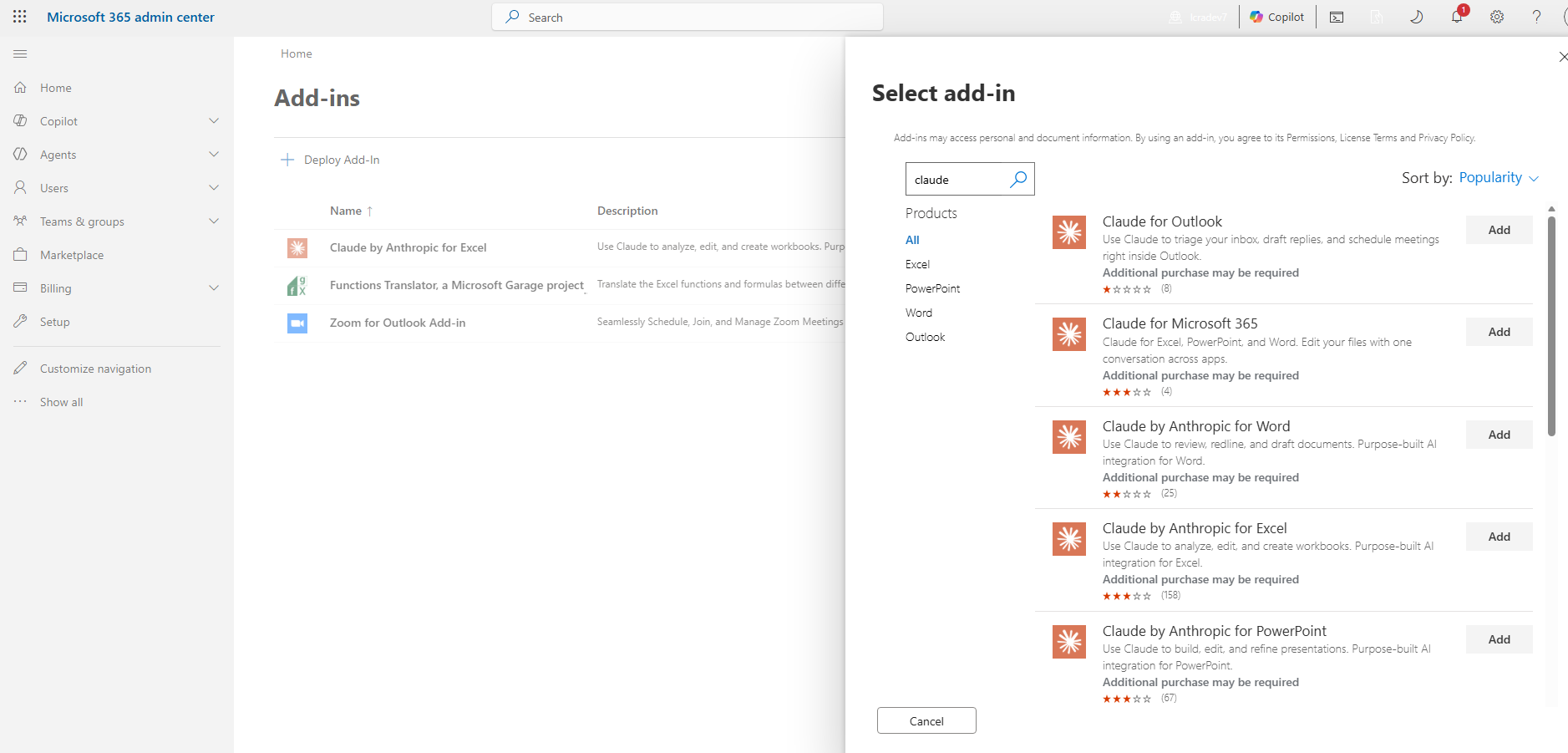The height and width of the screenshot is (753, 1568).
Task: Toggle dark mode moon icon
Action: [1417, 17]
